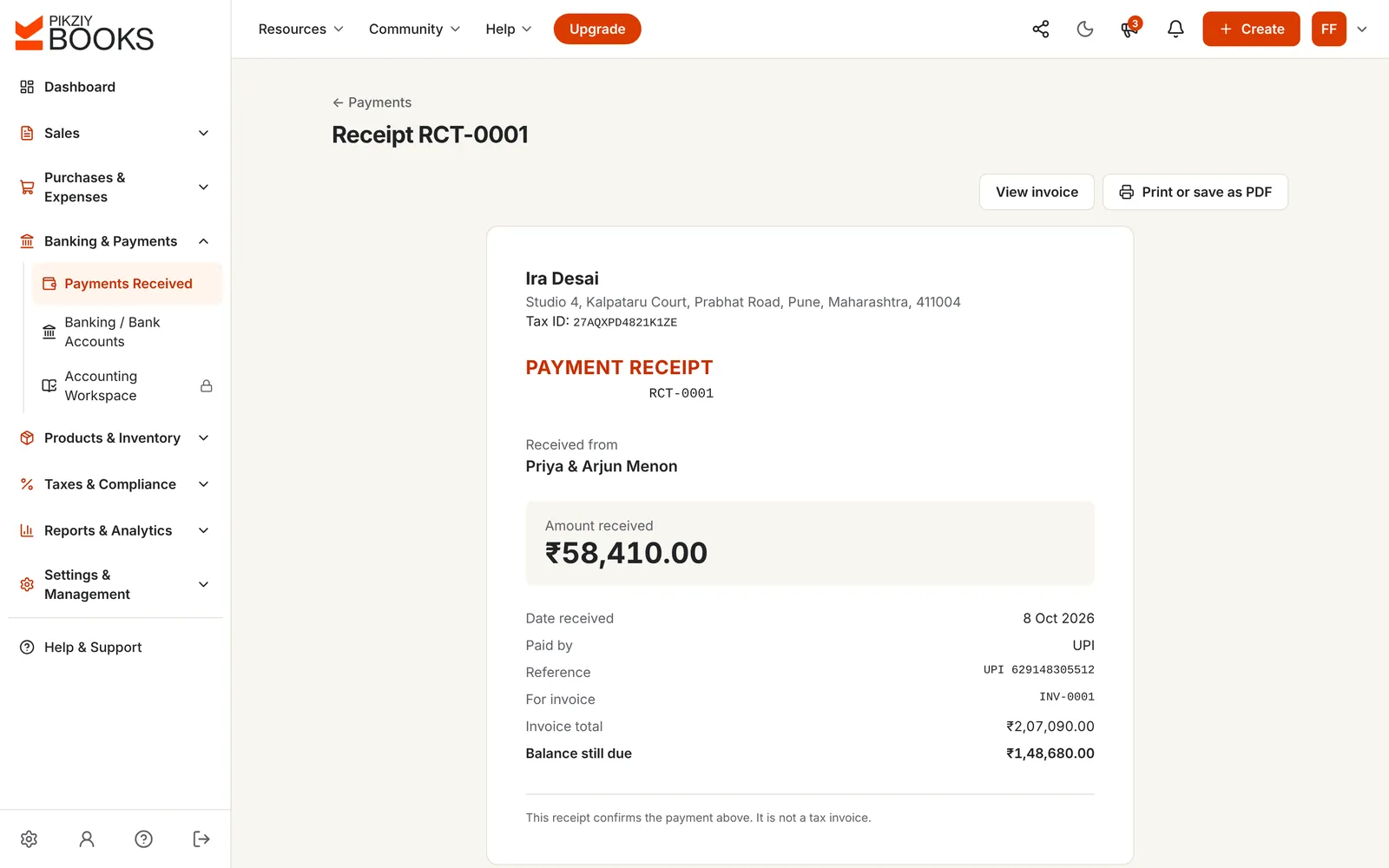Click the amount ₹58,410.00
This screenshot has width=1389, height=868.
click(x=626, y=553)
